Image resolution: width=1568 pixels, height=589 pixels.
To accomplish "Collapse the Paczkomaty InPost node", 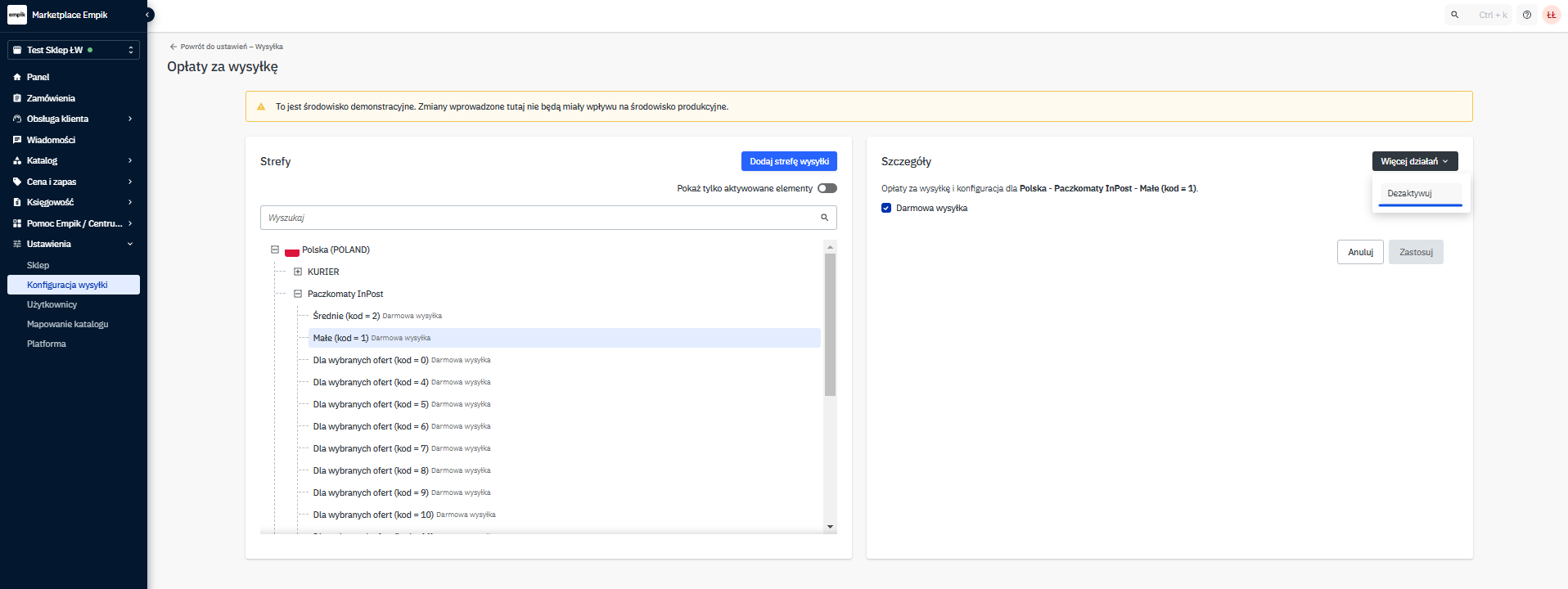I will 298,294.
